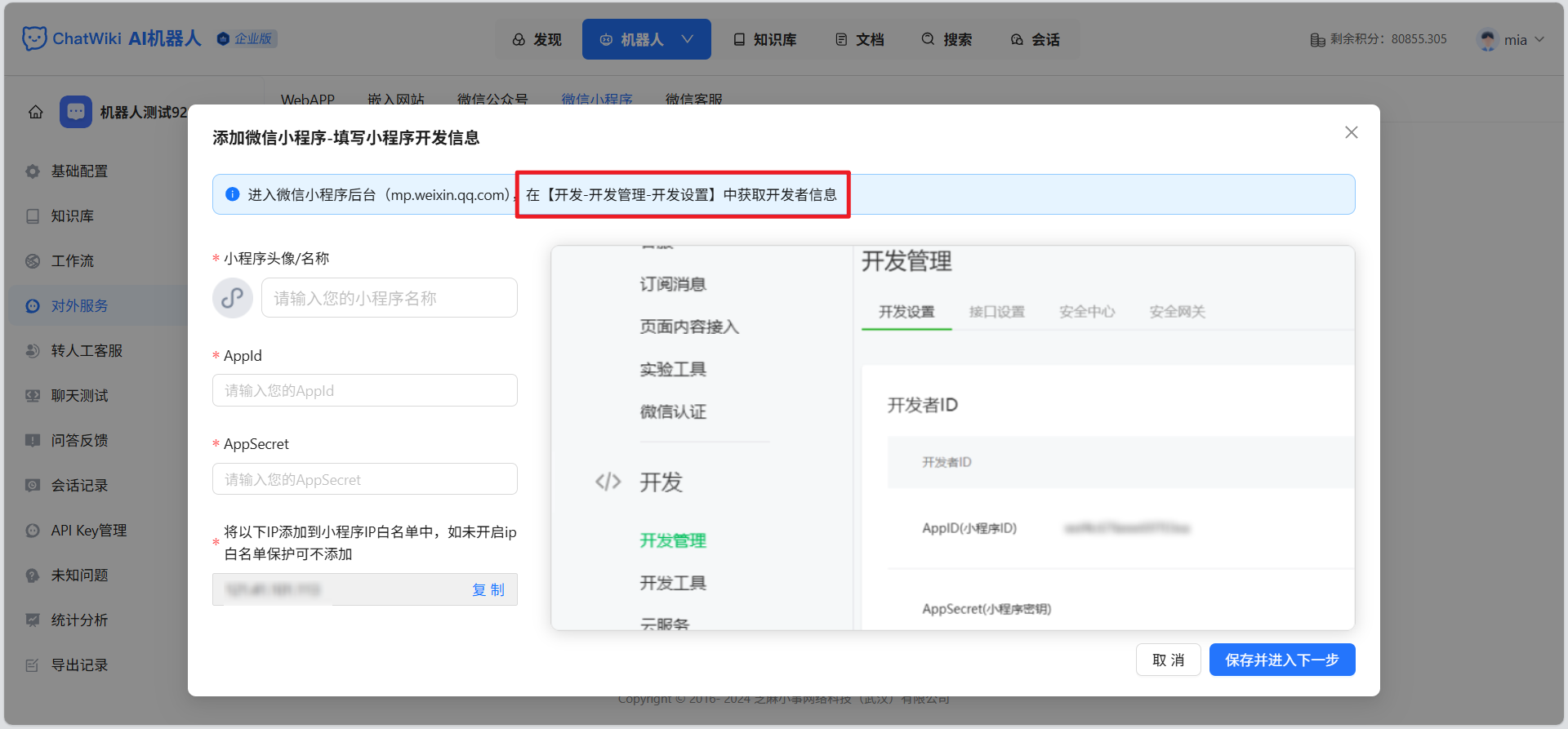Focus the 小程序名称 input field

[390, 298]
